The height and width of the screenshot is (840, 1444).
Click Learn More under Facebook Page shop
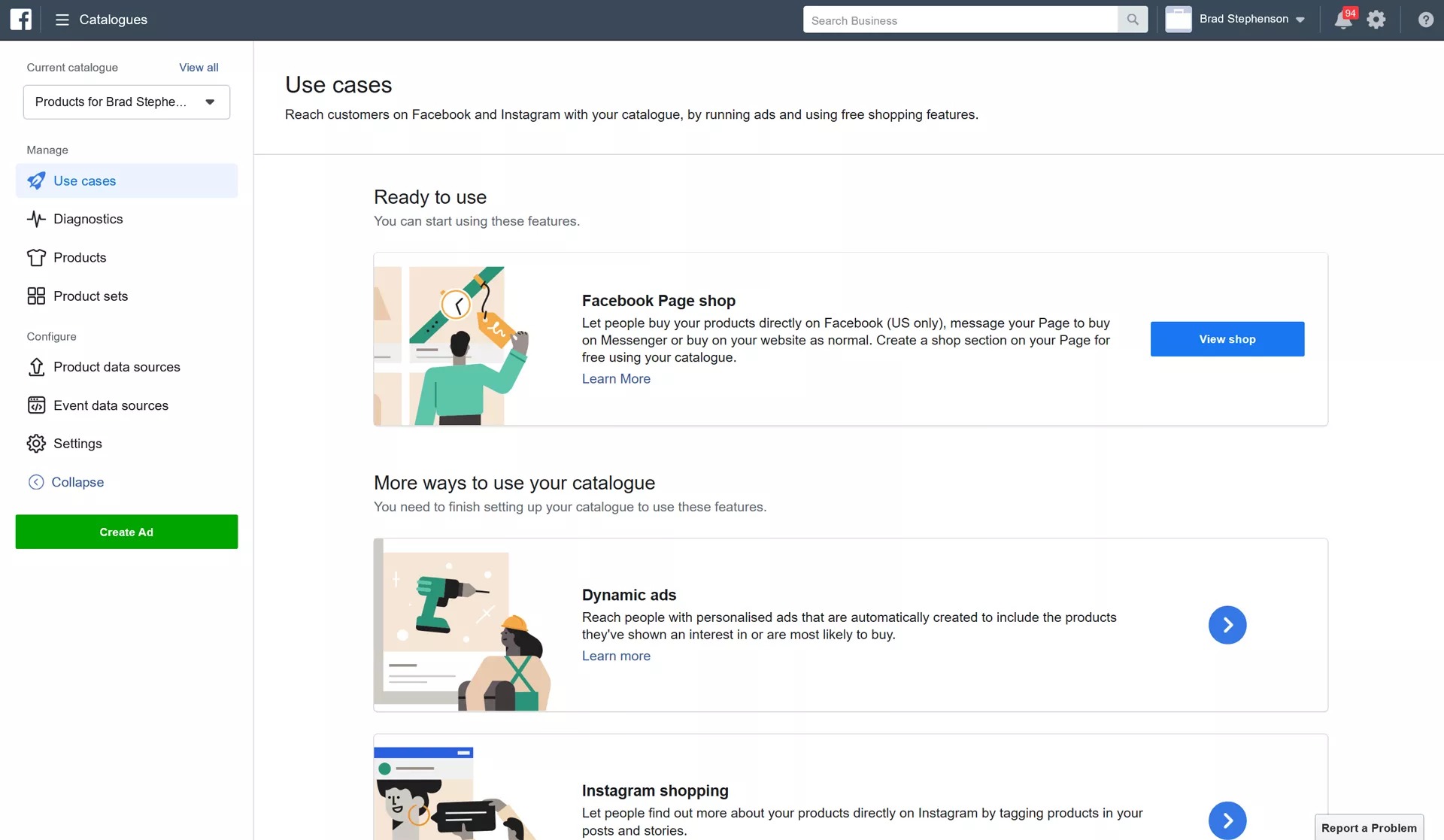point(616,379)
